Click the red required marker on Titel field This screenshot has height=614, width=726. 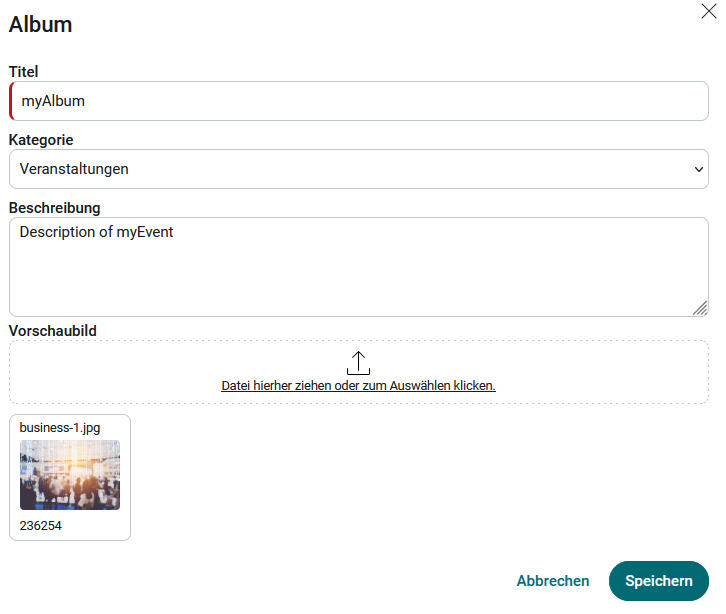11,101
